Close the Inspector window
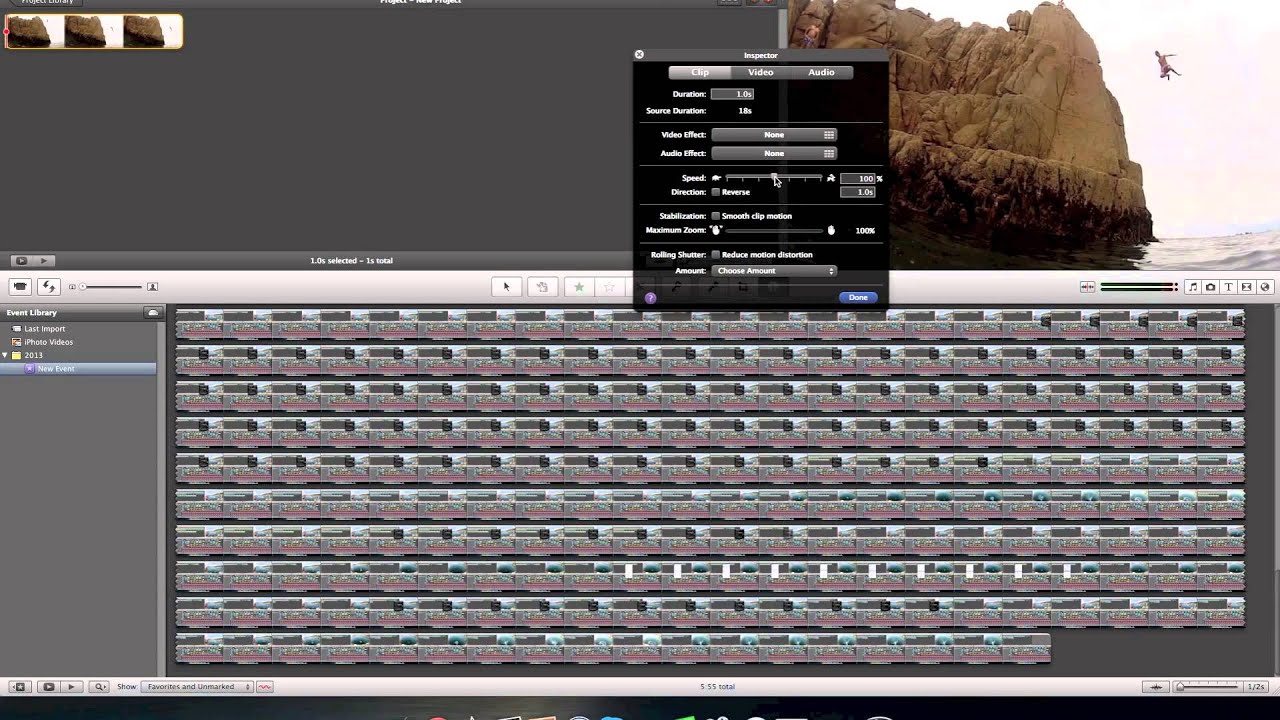 coord(639,55)
